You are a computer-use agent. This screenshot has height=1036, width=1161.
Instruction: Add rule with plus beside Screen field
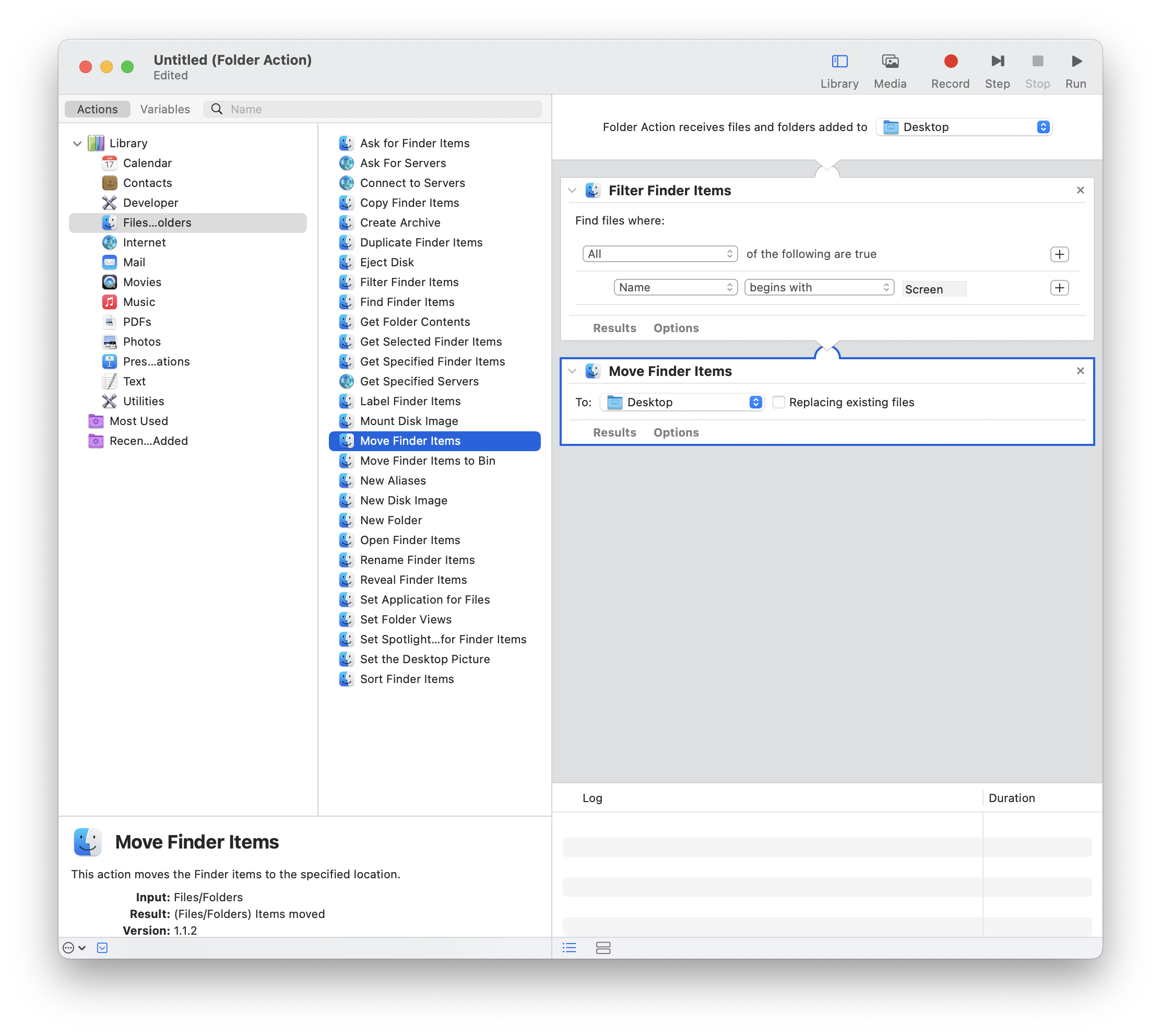pos(1059,288)
